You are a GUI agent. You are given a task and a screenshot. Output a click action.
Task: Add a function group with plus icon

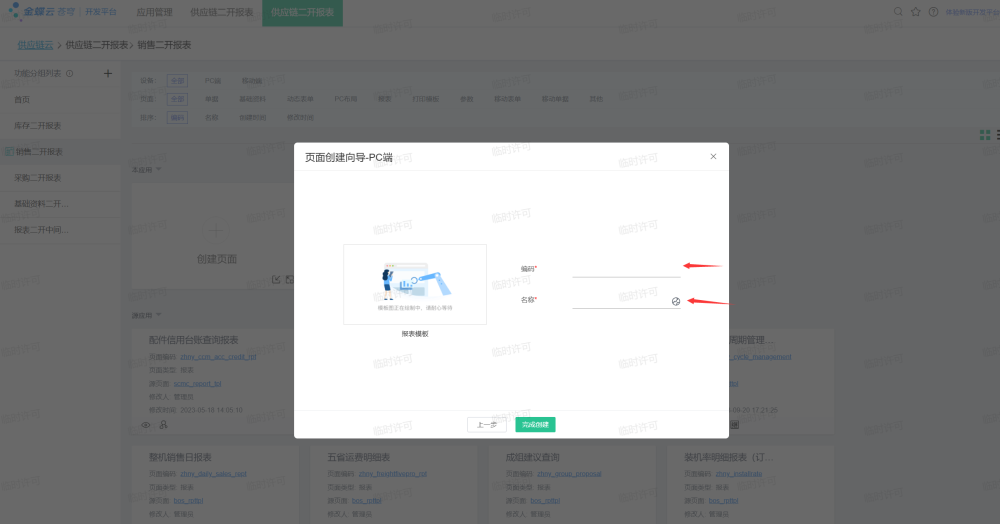[108, 73]
